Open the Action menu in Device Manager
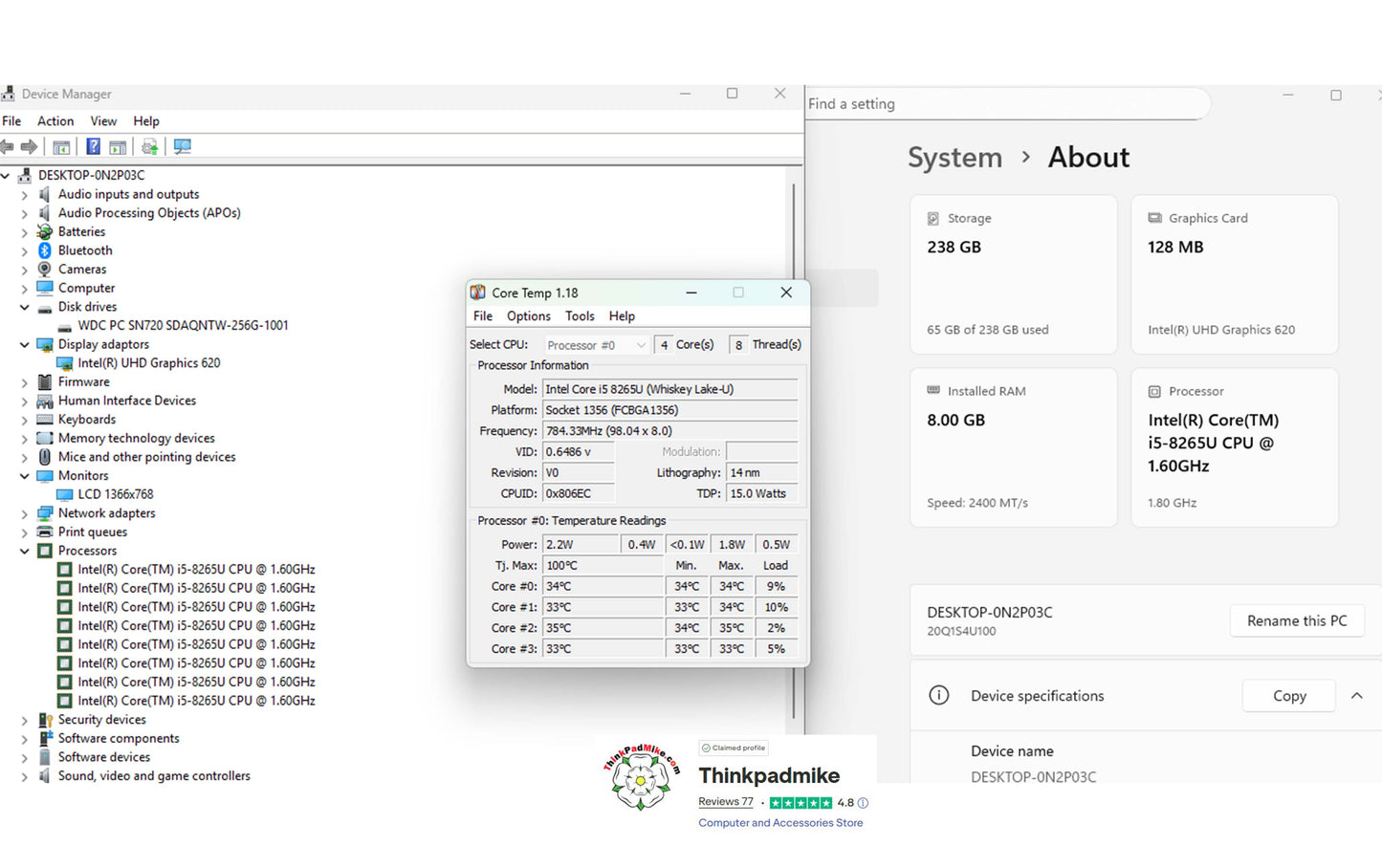 [55, 121]
